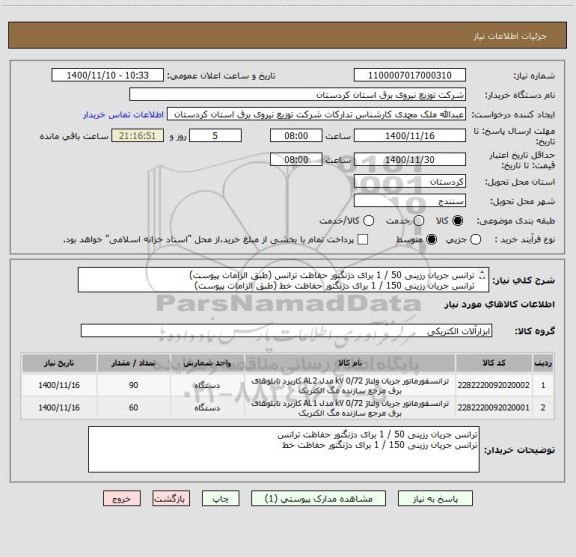Image resolution: width=576 pixels, height=557 pixels.
Task: Click the price validity date 1400/11/30 field
Action: (x=410, y=159)
